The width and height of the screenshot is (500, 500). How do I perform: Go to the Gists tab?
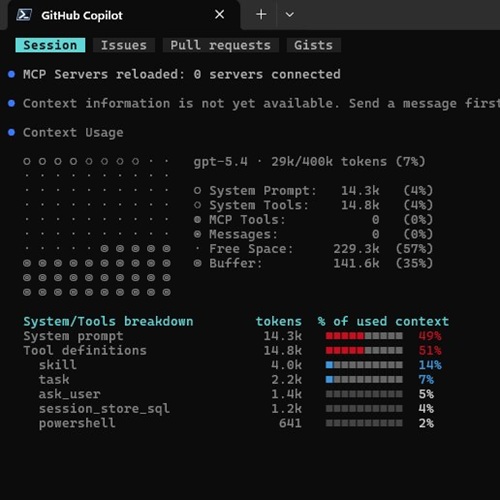click(313, 45)
